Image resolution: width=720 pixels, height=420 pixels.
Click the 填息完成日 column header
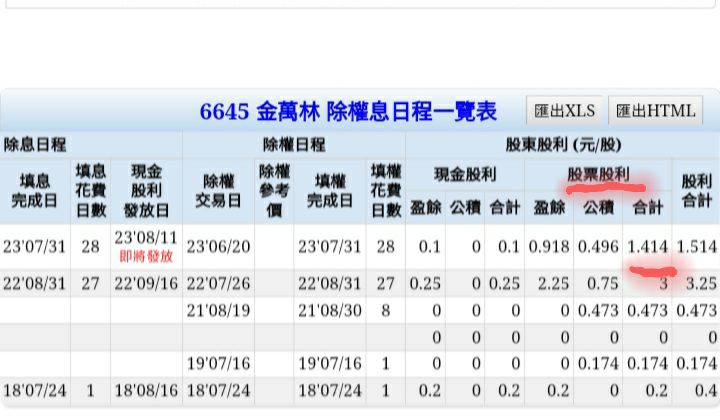click(35, 191)
